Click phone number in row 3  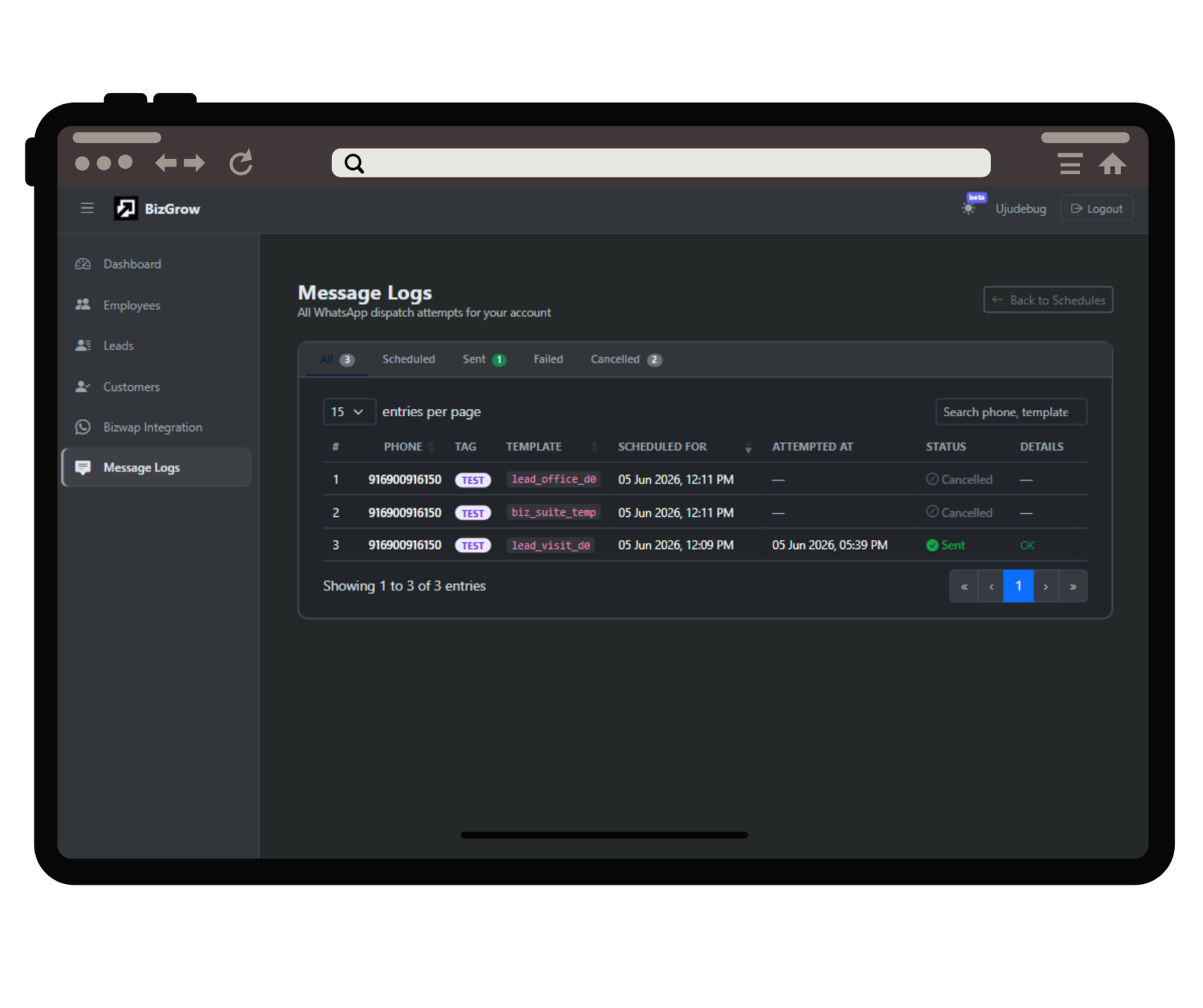[404, 545]
